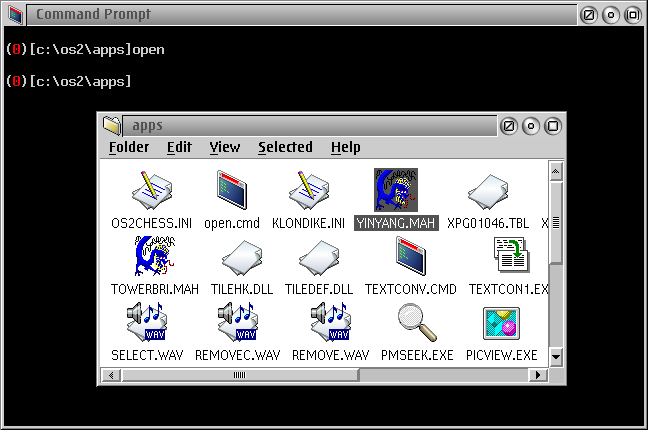Viewport: 648px width, 430px height.
Task: Click the TOWERBRI.MAH dragon icon
Action: click(x=155, y=256)
